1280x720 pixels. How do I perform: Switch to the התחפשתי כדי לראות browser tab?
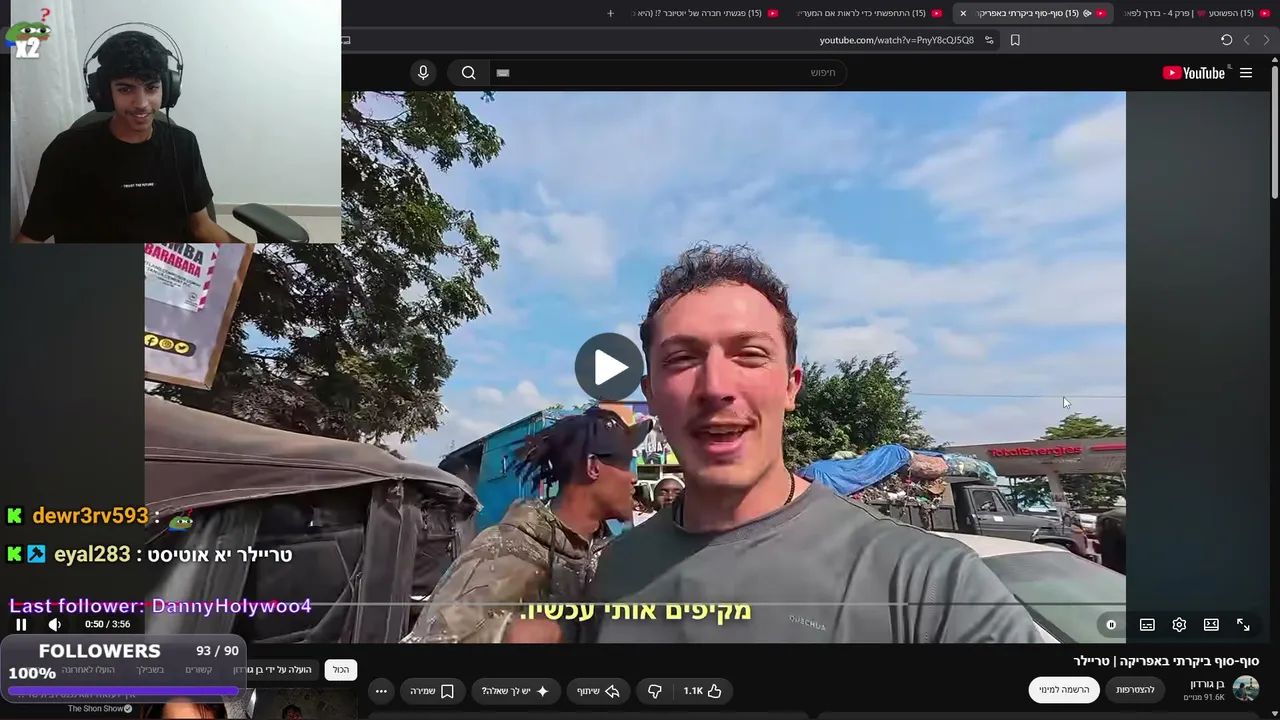tap(870, 13)
